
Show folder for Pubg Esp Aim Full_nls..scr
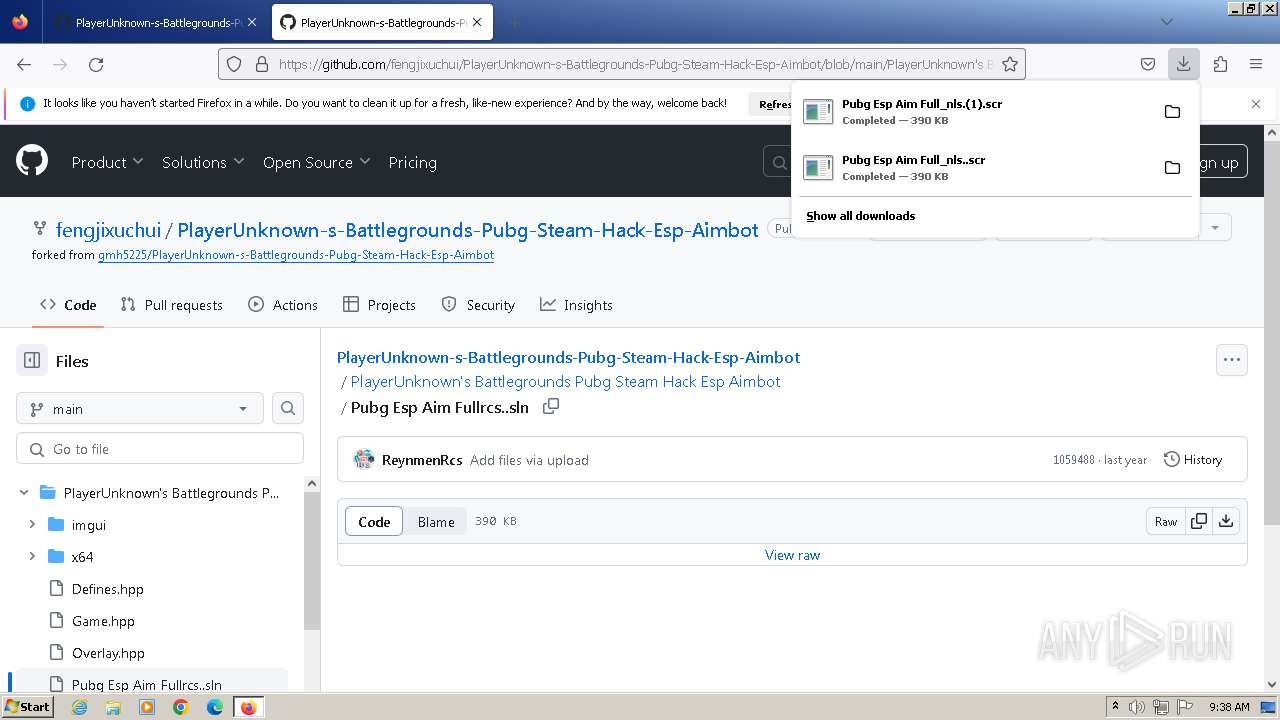1172,167
